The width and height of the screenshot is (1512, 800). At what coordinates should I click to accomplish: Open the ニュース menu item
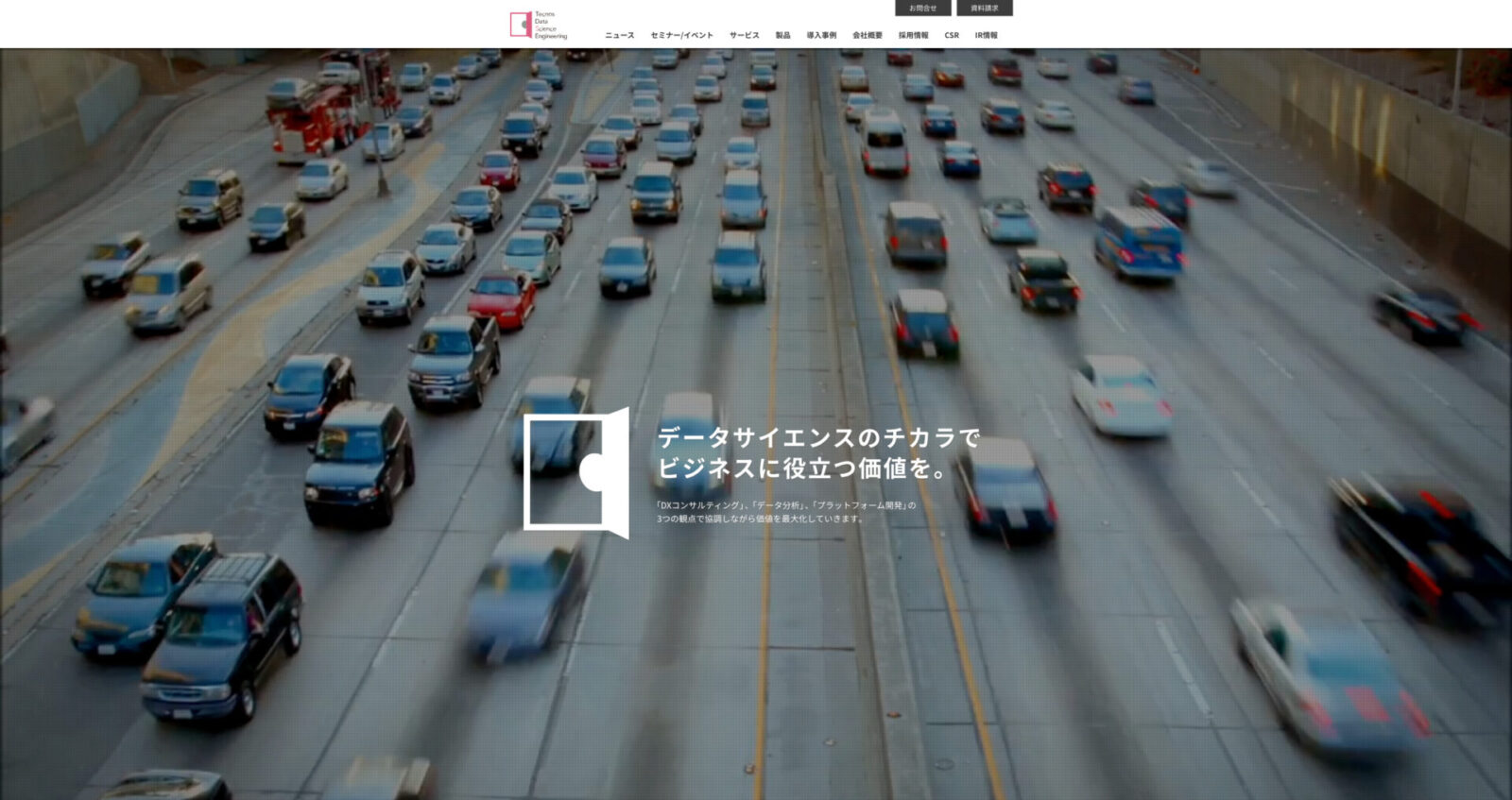(620, 36)
